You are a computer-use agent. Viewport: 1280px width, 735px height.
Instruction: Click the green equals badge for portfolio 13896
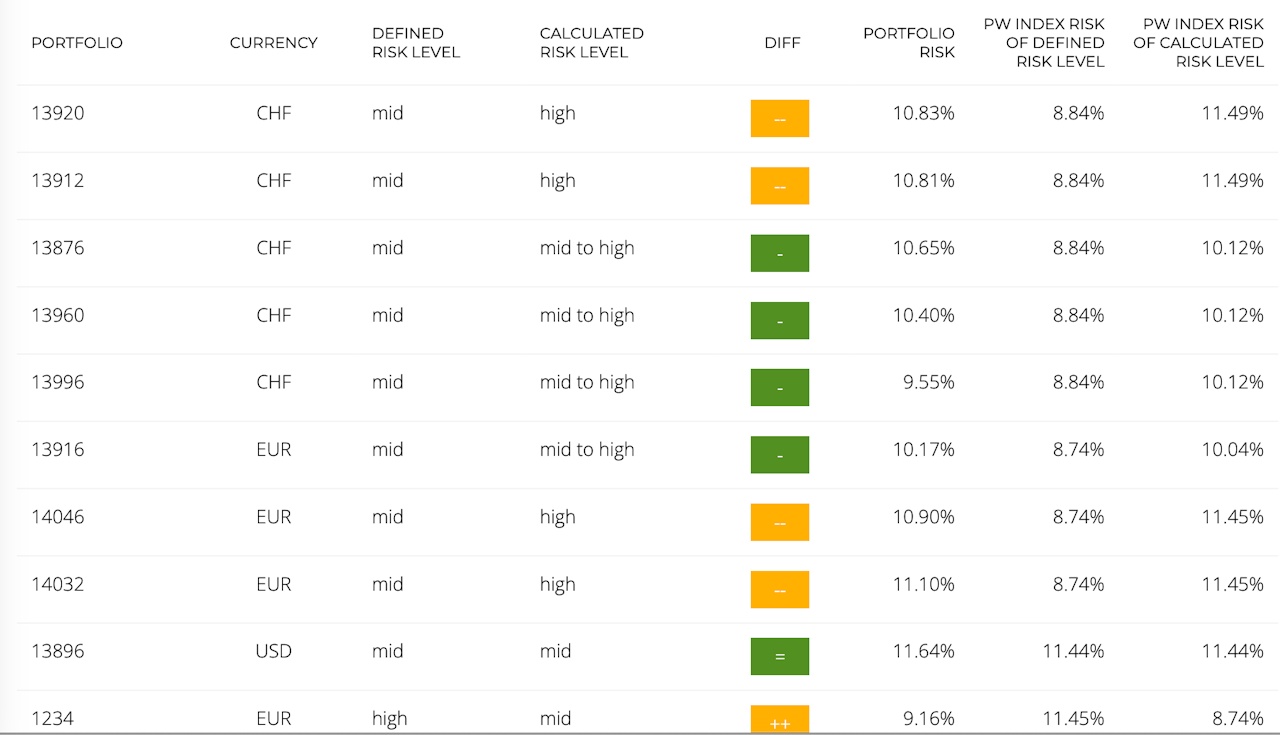[x=779, y=656]
